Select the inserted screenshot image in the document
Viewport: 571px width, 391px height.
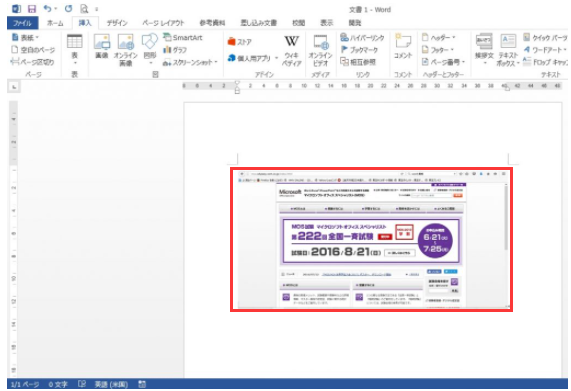[x=371, y=240]
